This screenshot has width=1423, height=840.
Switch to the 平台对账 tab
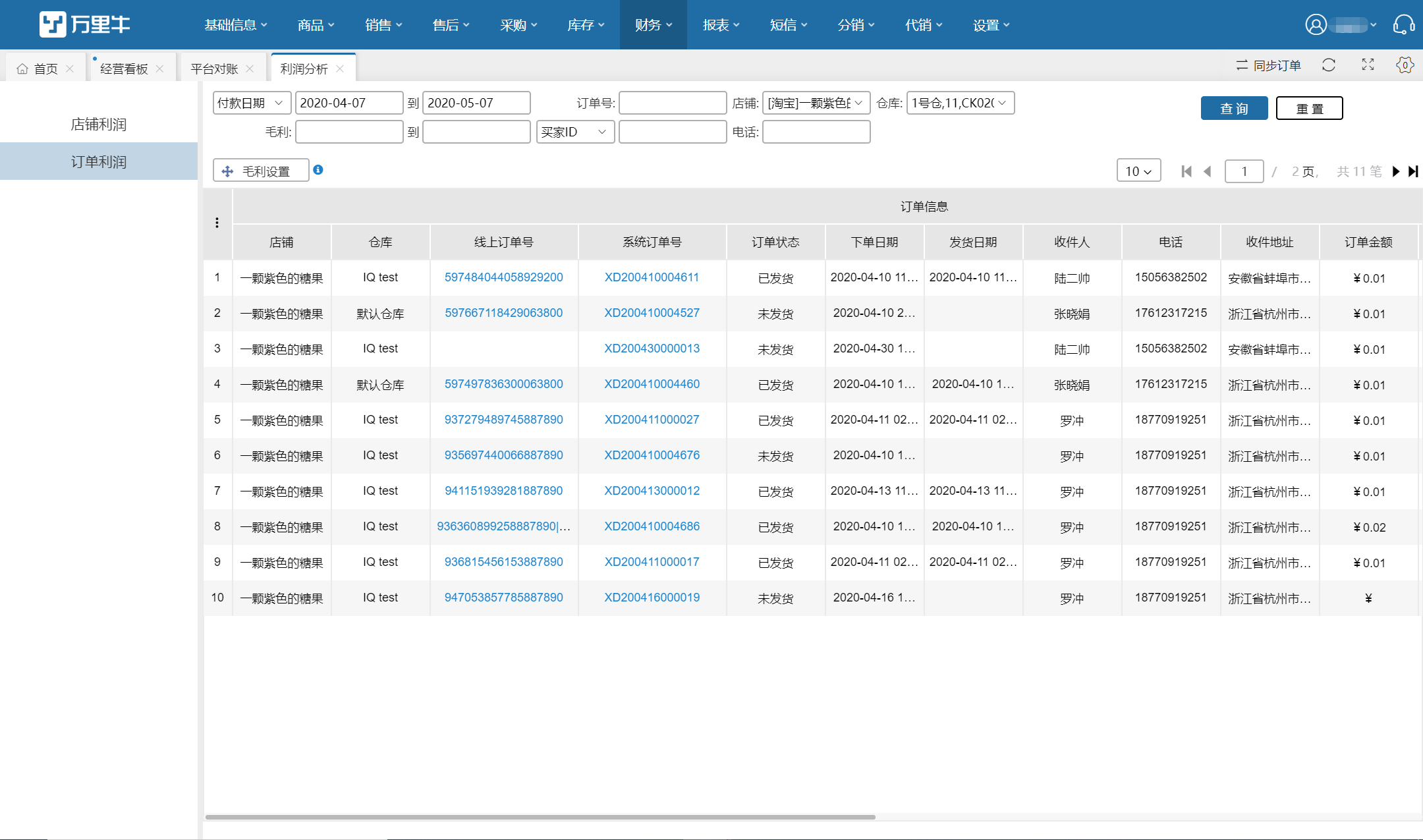(214, 69)
